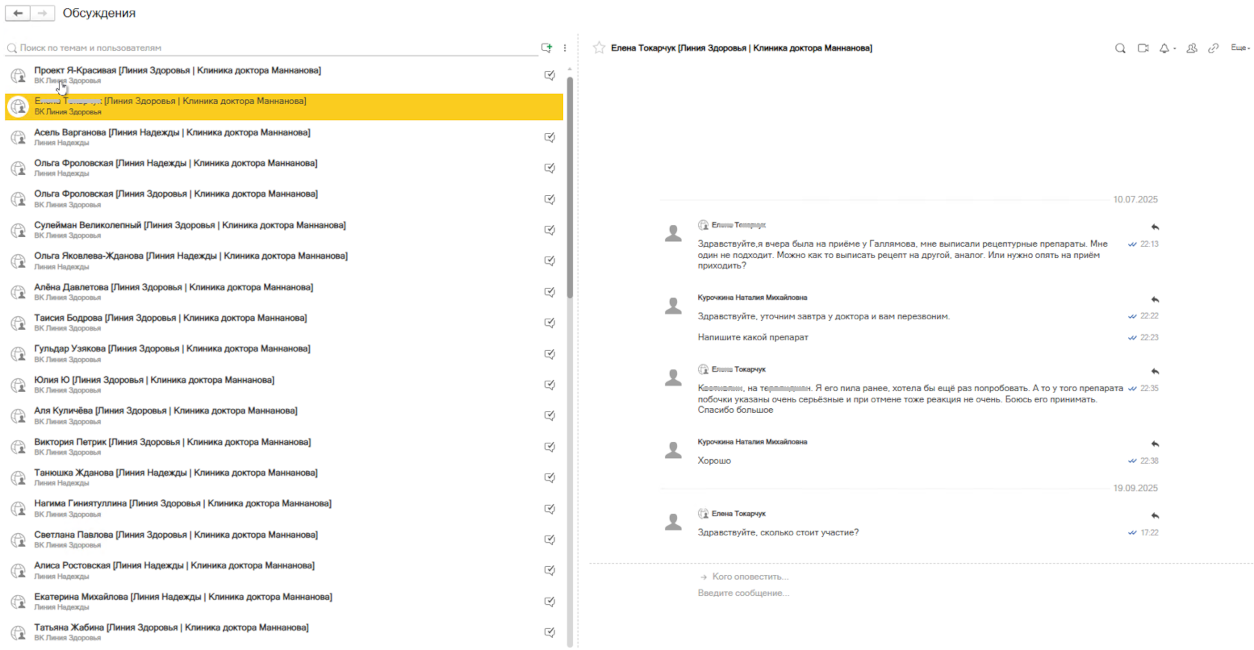
Task: Open the chat participants icon
Action: point(1191,48)
